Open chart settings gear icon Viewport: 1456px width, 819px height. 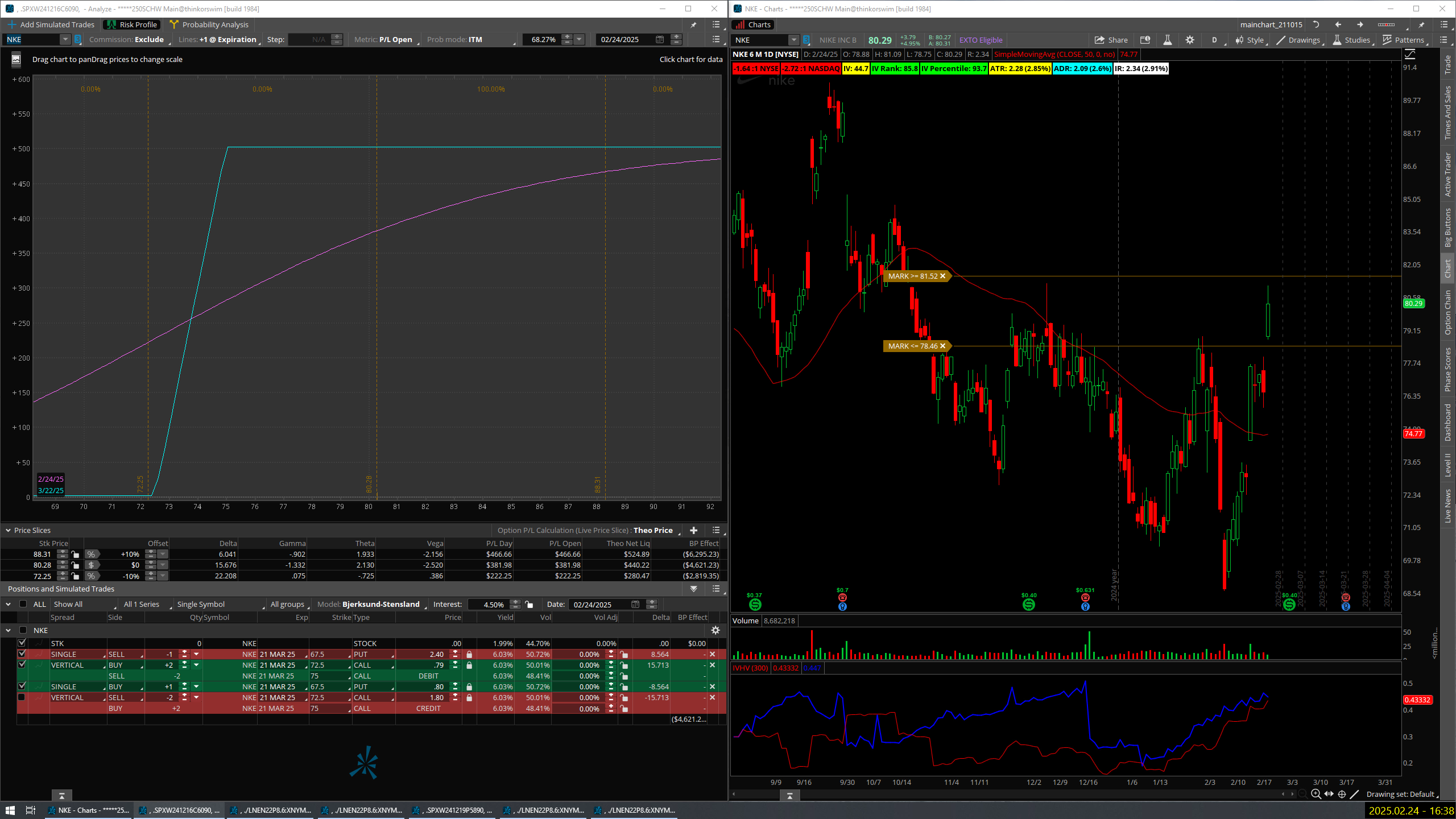tap(1189, 40)
